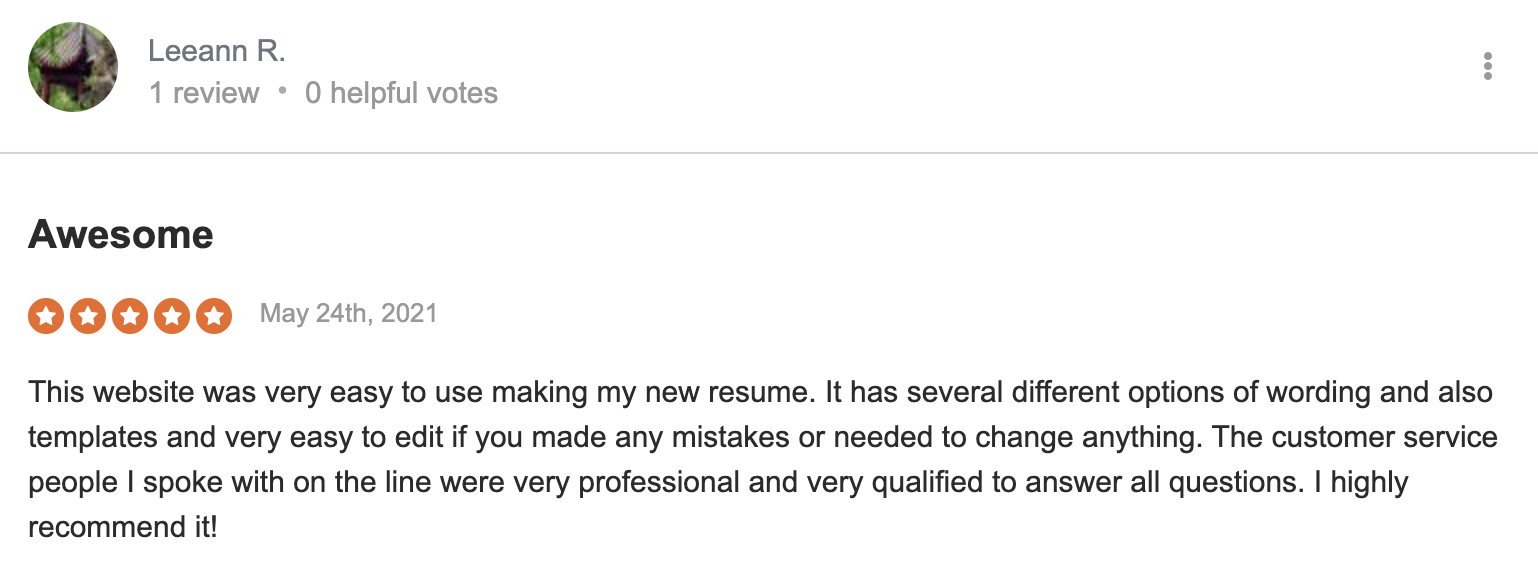
Task: Select the fourth orange rating star
Action: coord(172,316)
